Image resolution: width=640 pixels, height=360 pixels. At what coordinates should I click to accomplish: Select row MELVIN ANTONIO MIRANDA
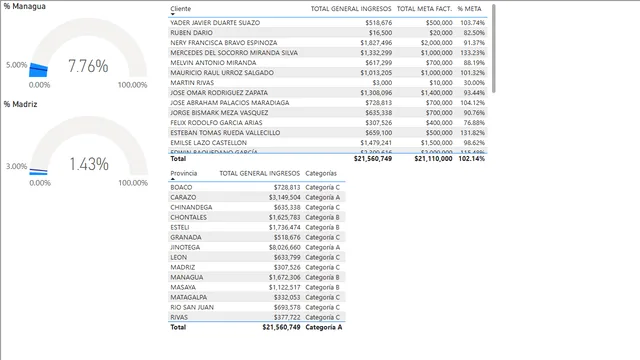click(x=327, y=62)
